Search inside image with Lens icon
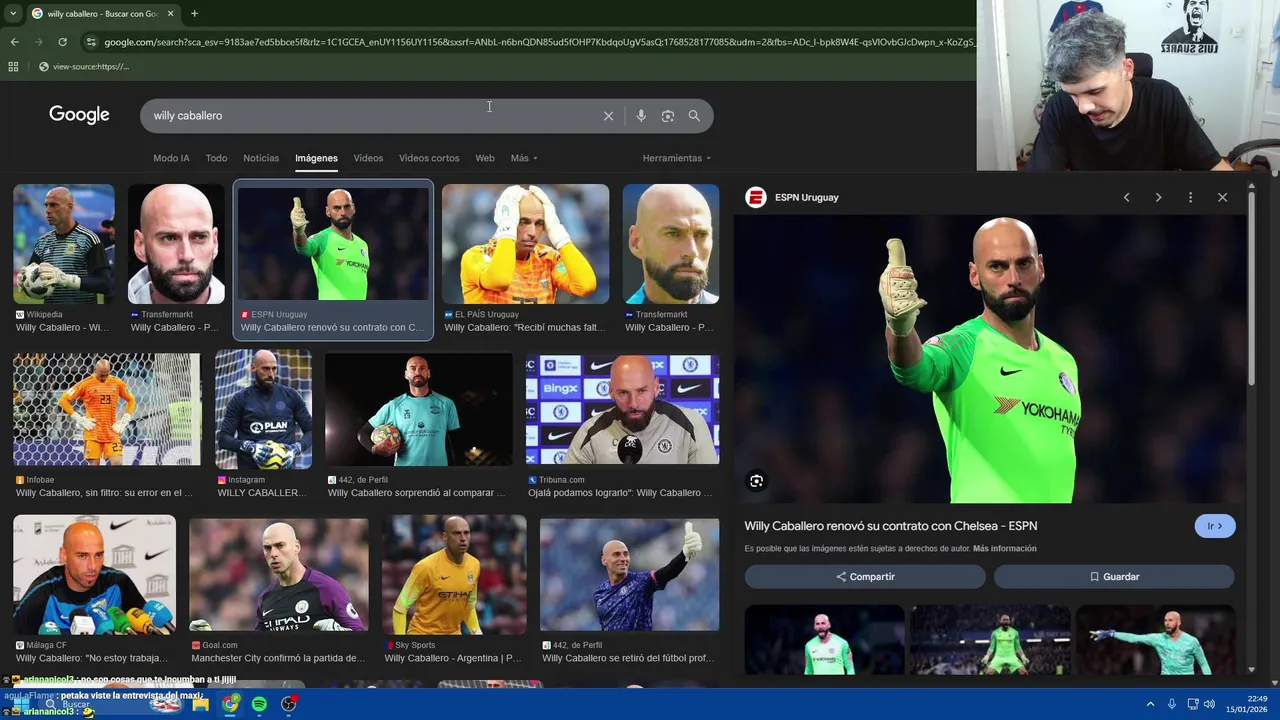Image resolution: width=1280 pixels, height=720 pixels. click(757, 481)
